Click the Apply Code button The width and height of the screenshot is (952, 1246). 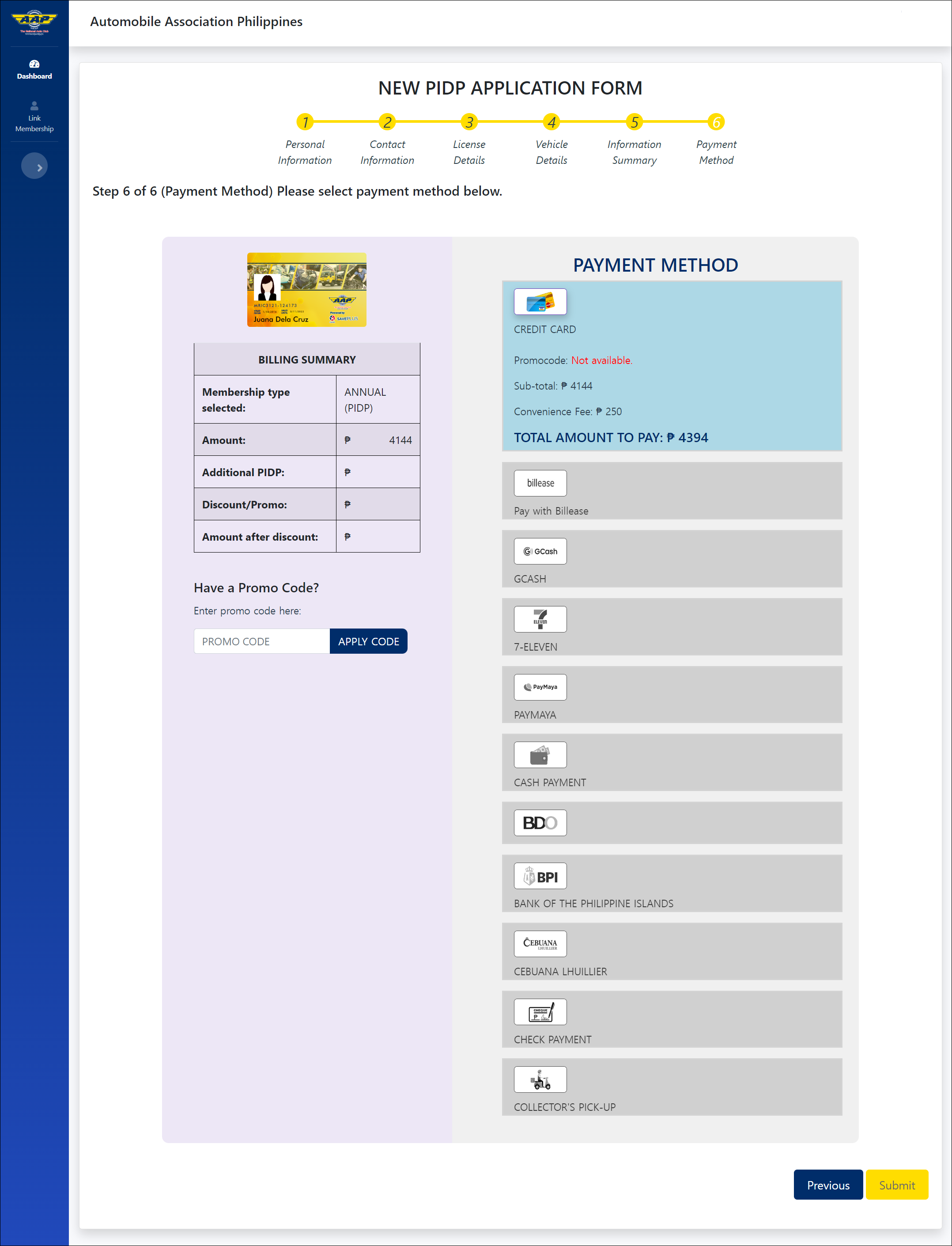click(x=368, y=641)
